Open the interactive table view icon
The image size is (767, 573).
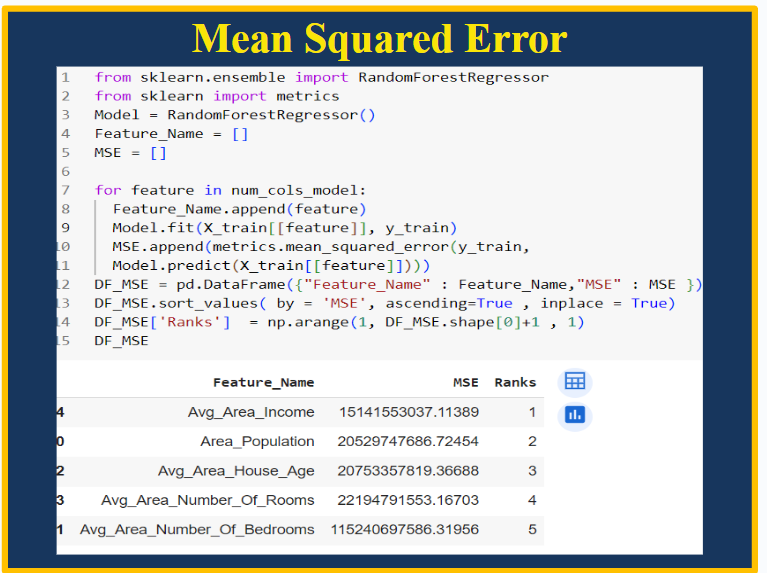point(575,381)
